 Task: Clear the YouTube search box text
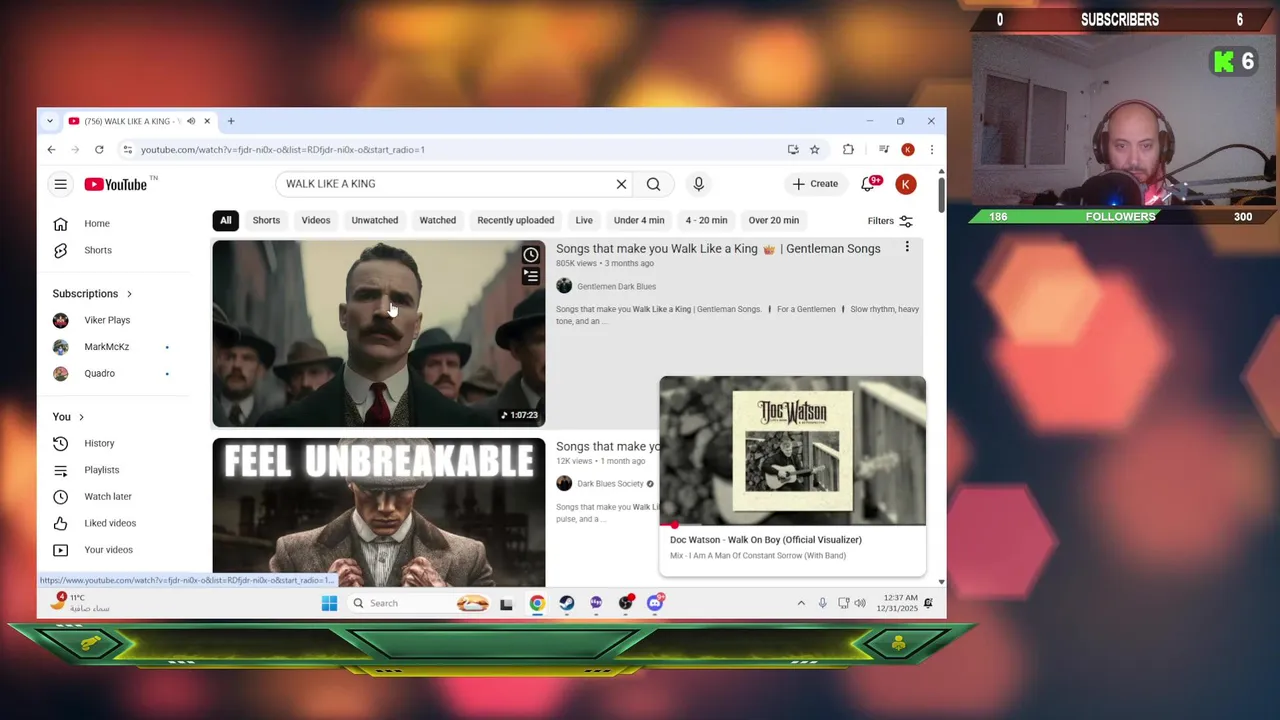(621, 184)
